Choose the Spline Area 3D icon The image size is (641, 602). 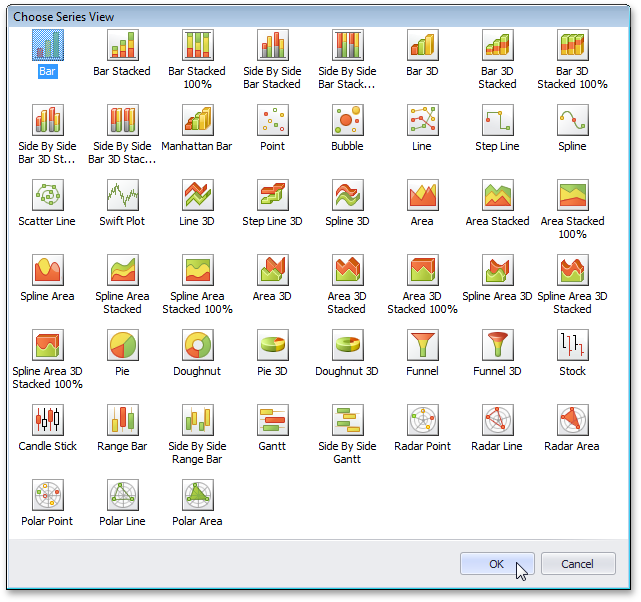pyautogui.click(x=498, y=270)
